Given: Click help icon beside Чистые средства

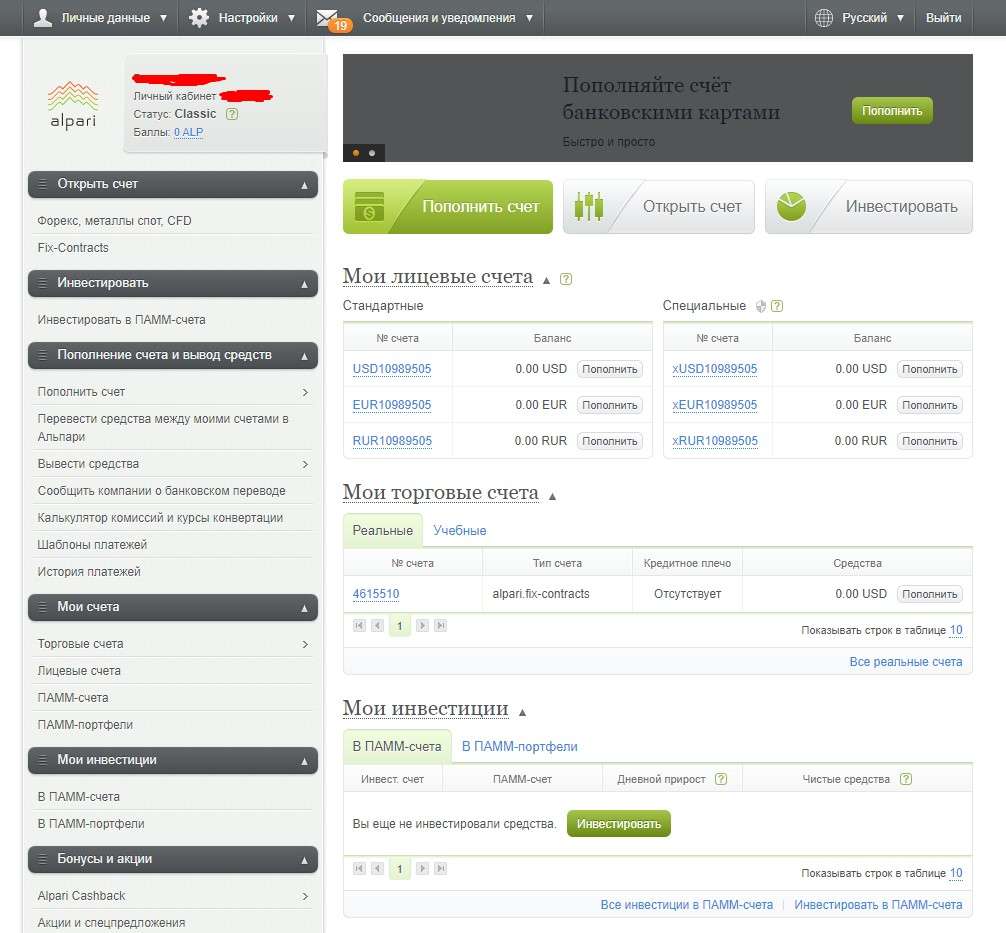Looking at the screenshot, I should 906,779.
